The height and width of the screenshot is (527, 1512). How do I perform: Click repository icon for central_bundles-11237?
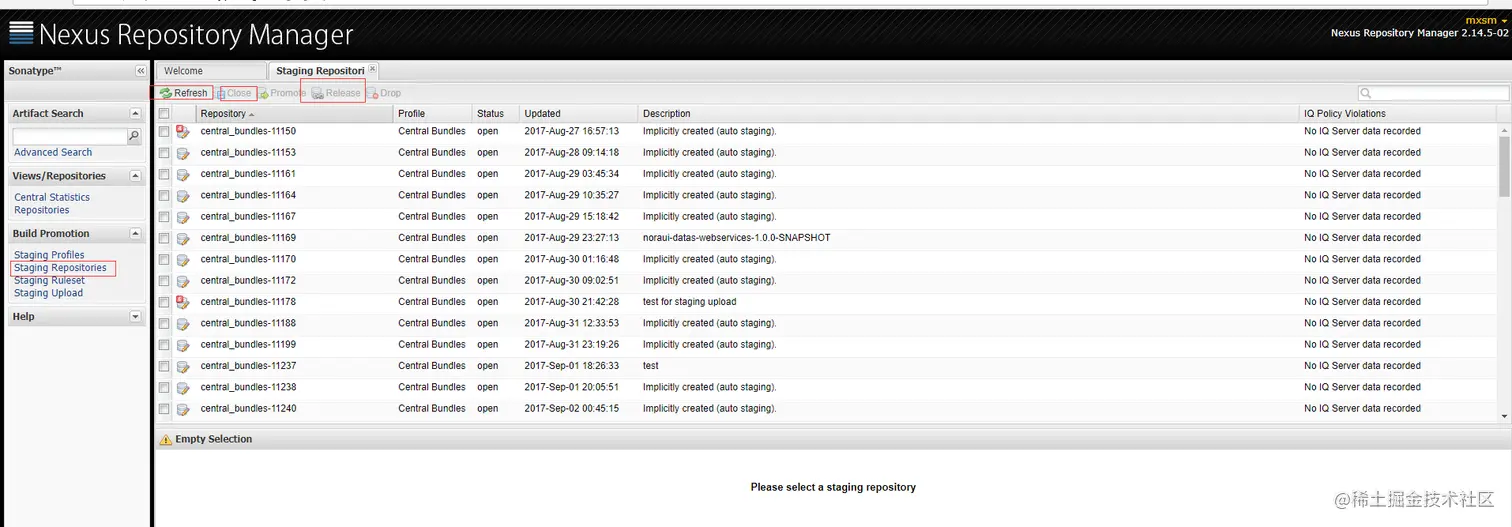click(x=183, y=366)
